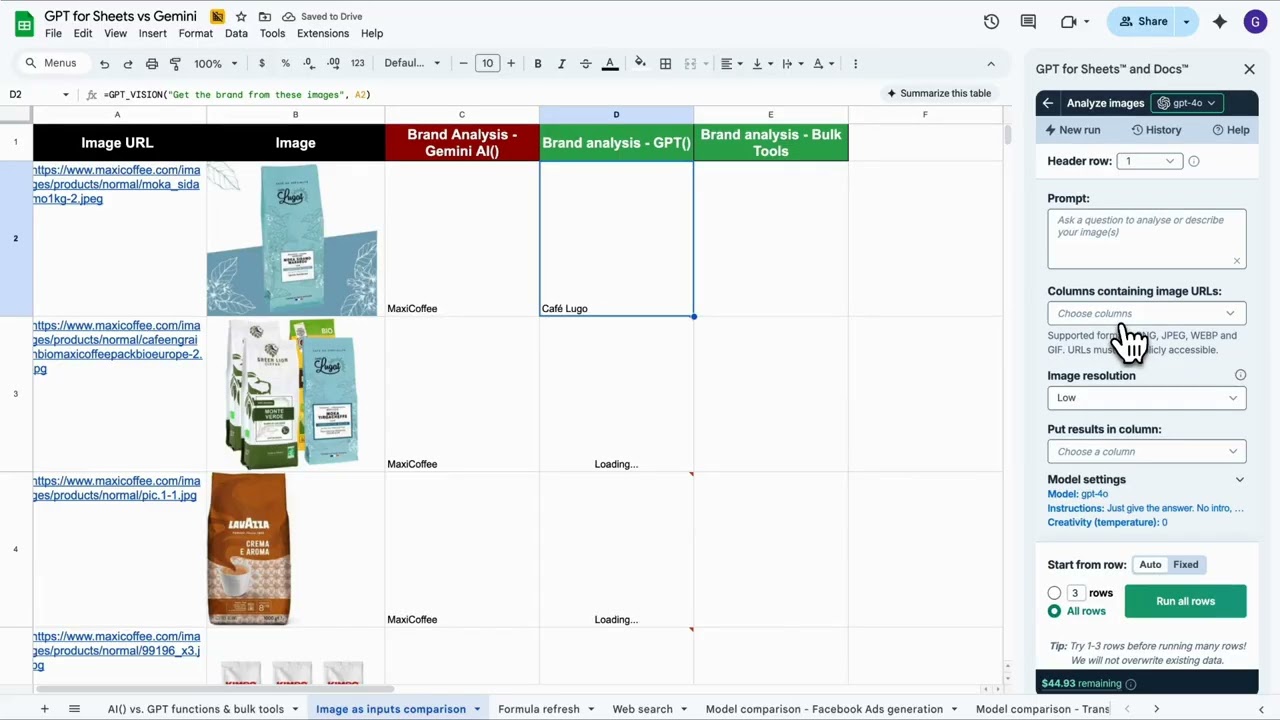Open text color picker
Screen dimensions: 1280x720
pos(610,63)
